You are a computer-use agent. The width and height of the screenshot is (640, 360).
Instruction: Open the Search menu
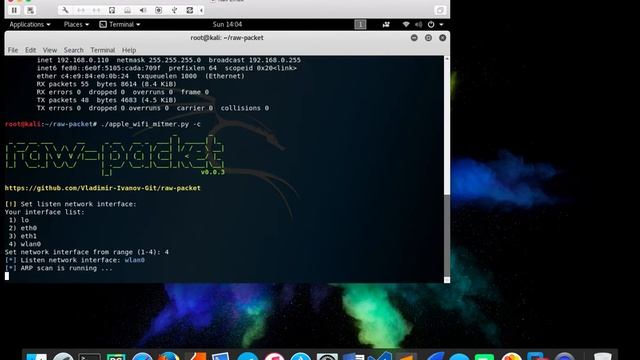73,50
